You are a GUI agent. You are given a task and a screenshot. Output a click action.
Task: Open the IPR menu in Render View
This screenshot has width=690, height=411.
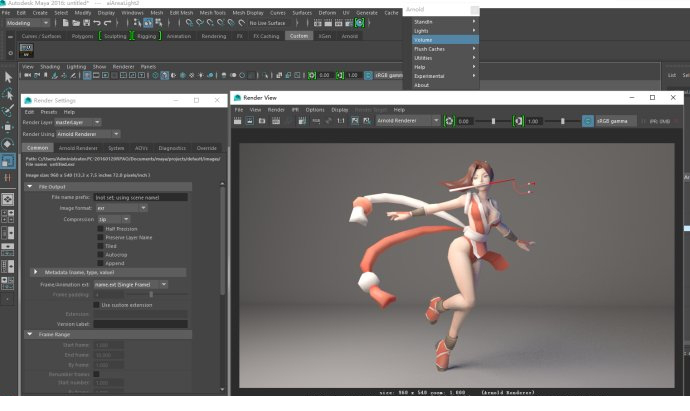click(295, 110)
